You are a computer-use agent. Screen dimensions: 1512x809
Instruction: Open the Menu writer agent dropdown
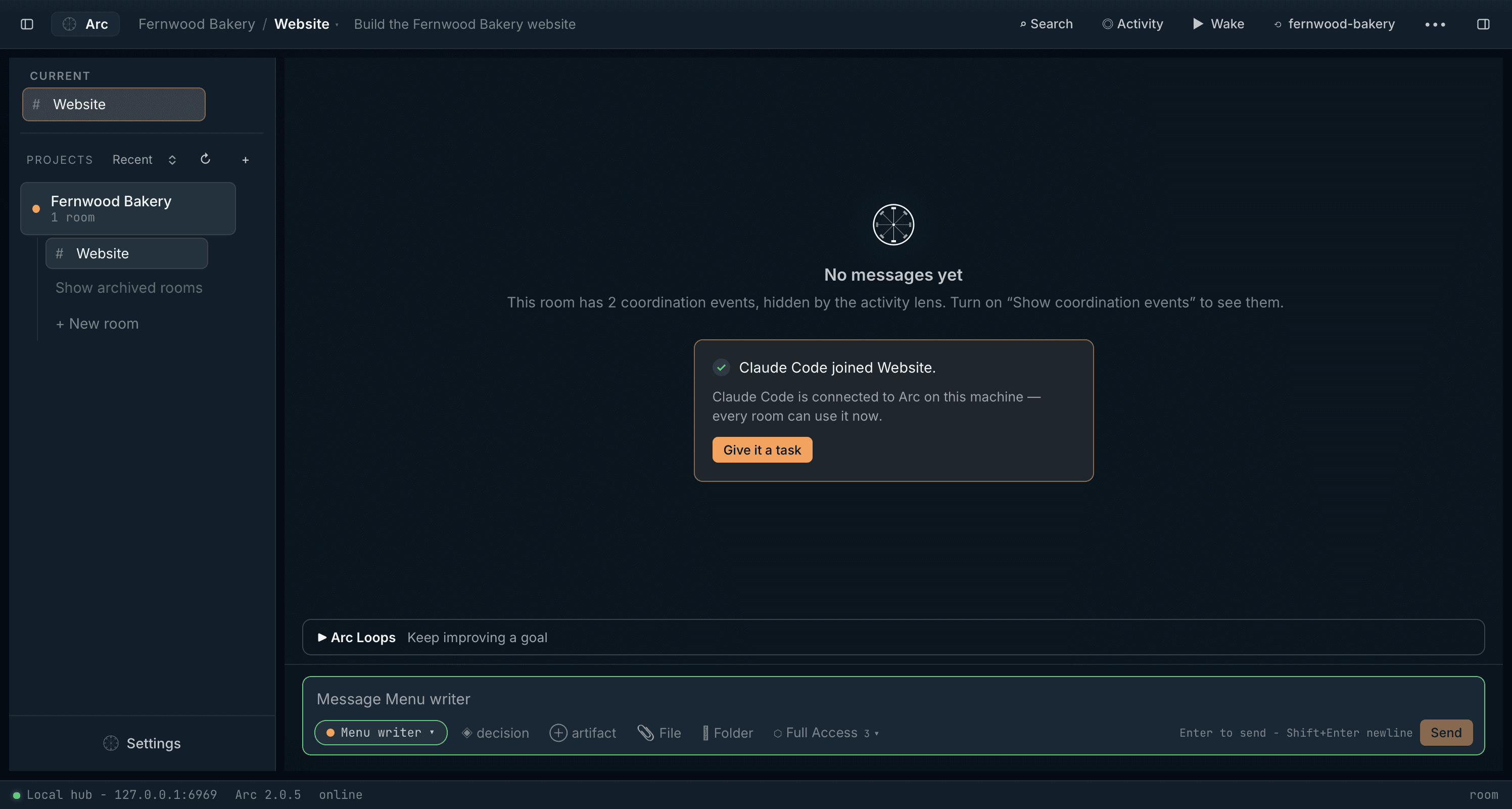381,732
